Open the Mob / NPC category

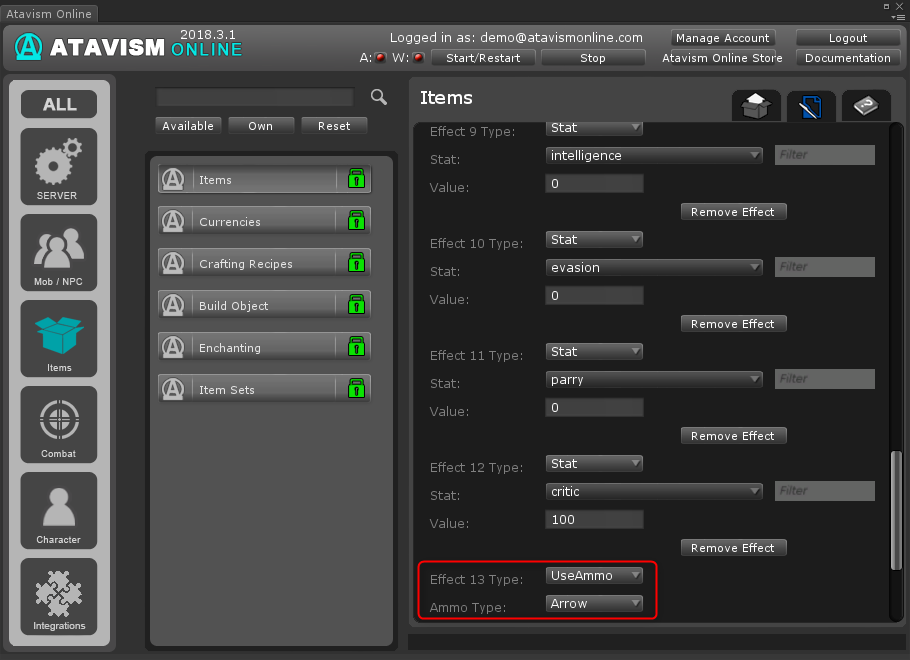pyautogui.click(x=59, y=252)
